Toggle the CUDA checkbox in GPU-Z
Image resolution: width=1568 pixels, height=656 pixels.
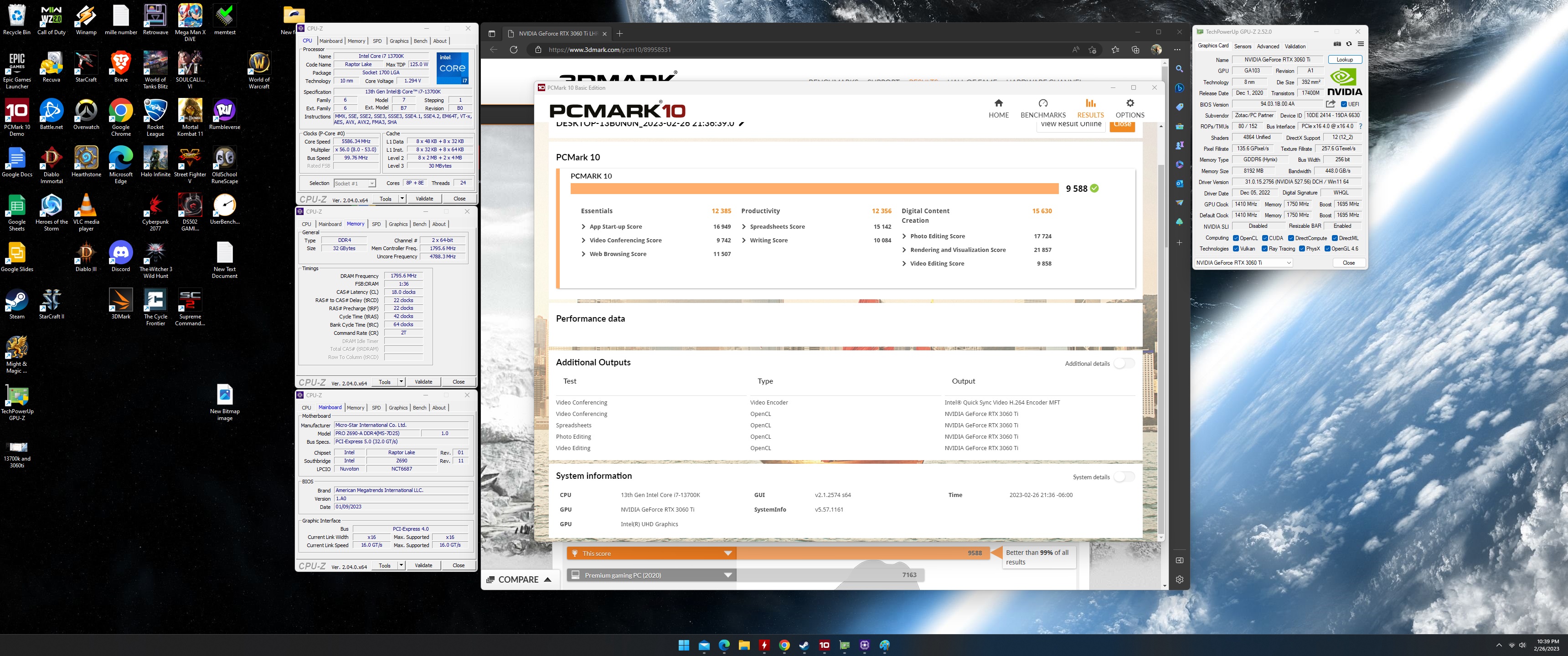[x=1265, y=238]
